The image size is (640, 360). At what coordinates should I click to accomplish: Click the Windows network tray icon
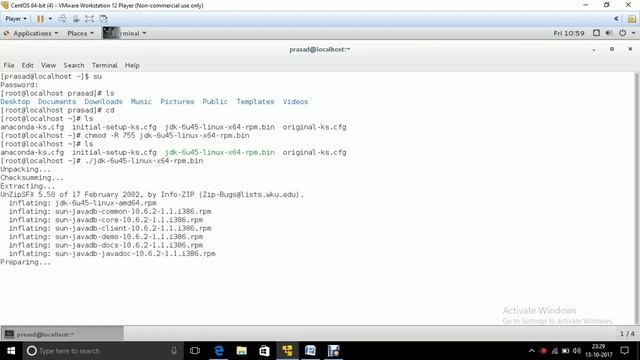point(554,351)
